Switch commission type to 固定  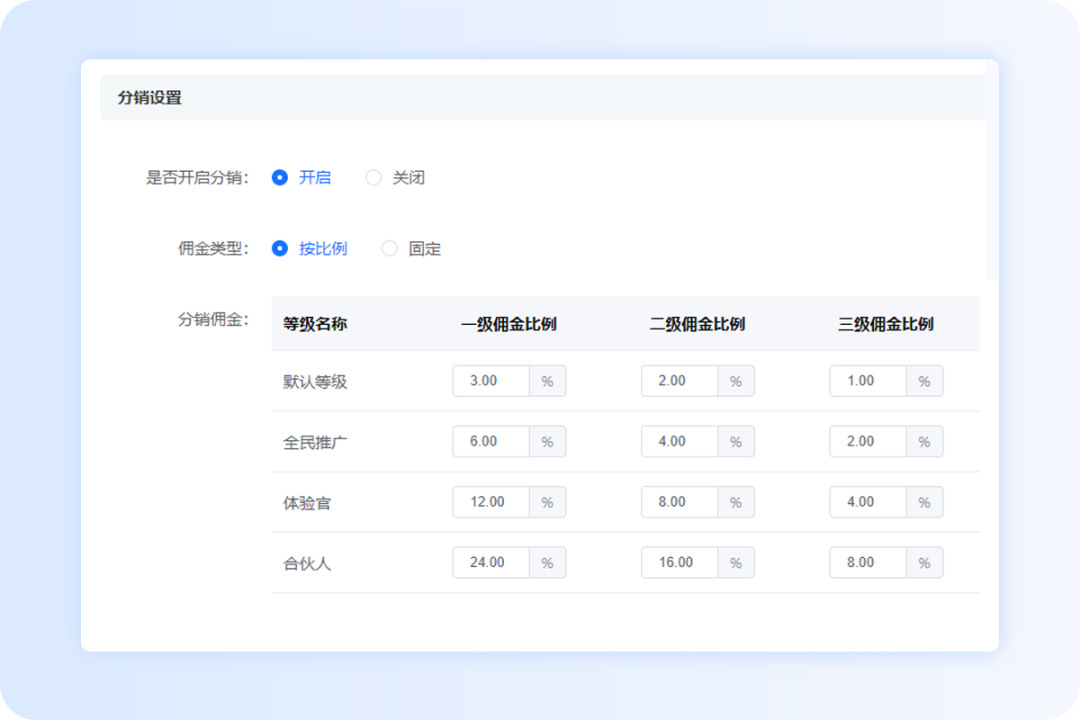(x=389, y=248)
